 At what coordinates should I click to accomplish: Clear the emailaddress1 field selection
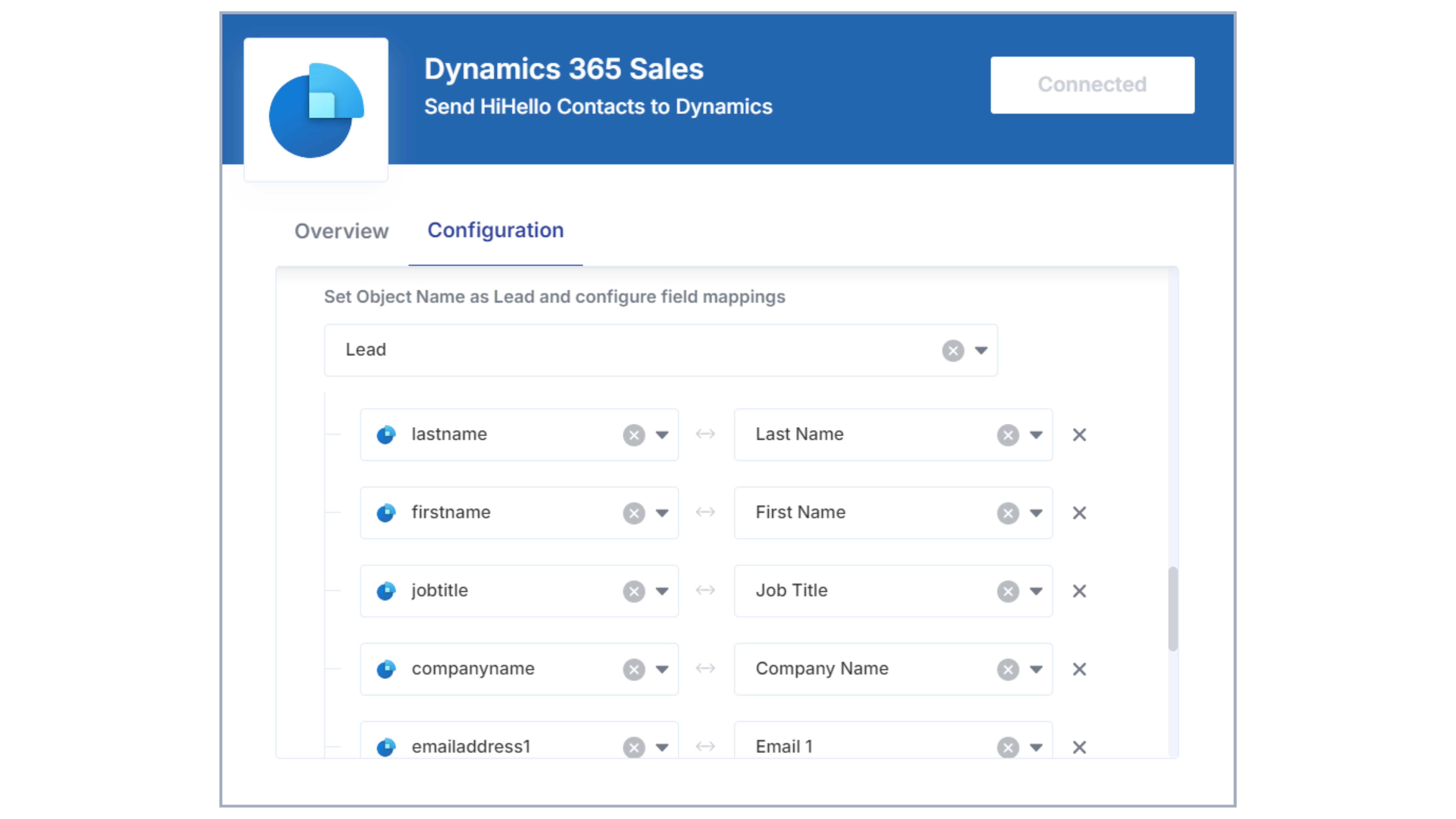click(634, 747)
